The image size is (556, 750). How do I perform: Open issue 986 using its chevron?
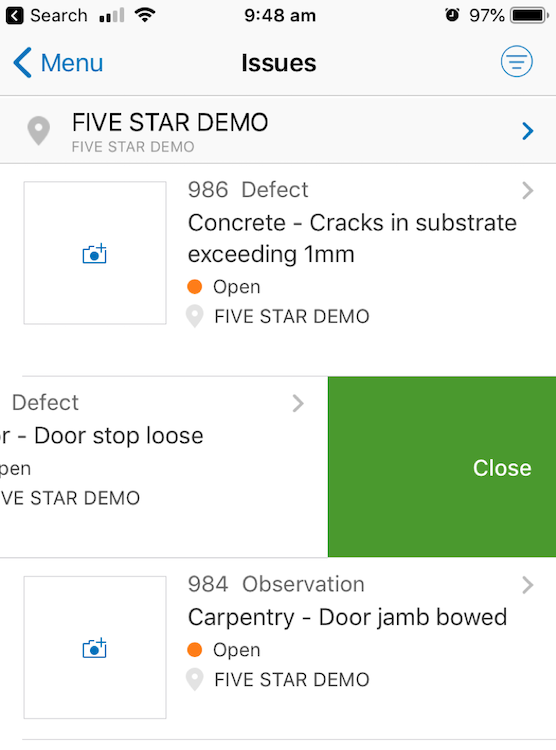[528, 190]
